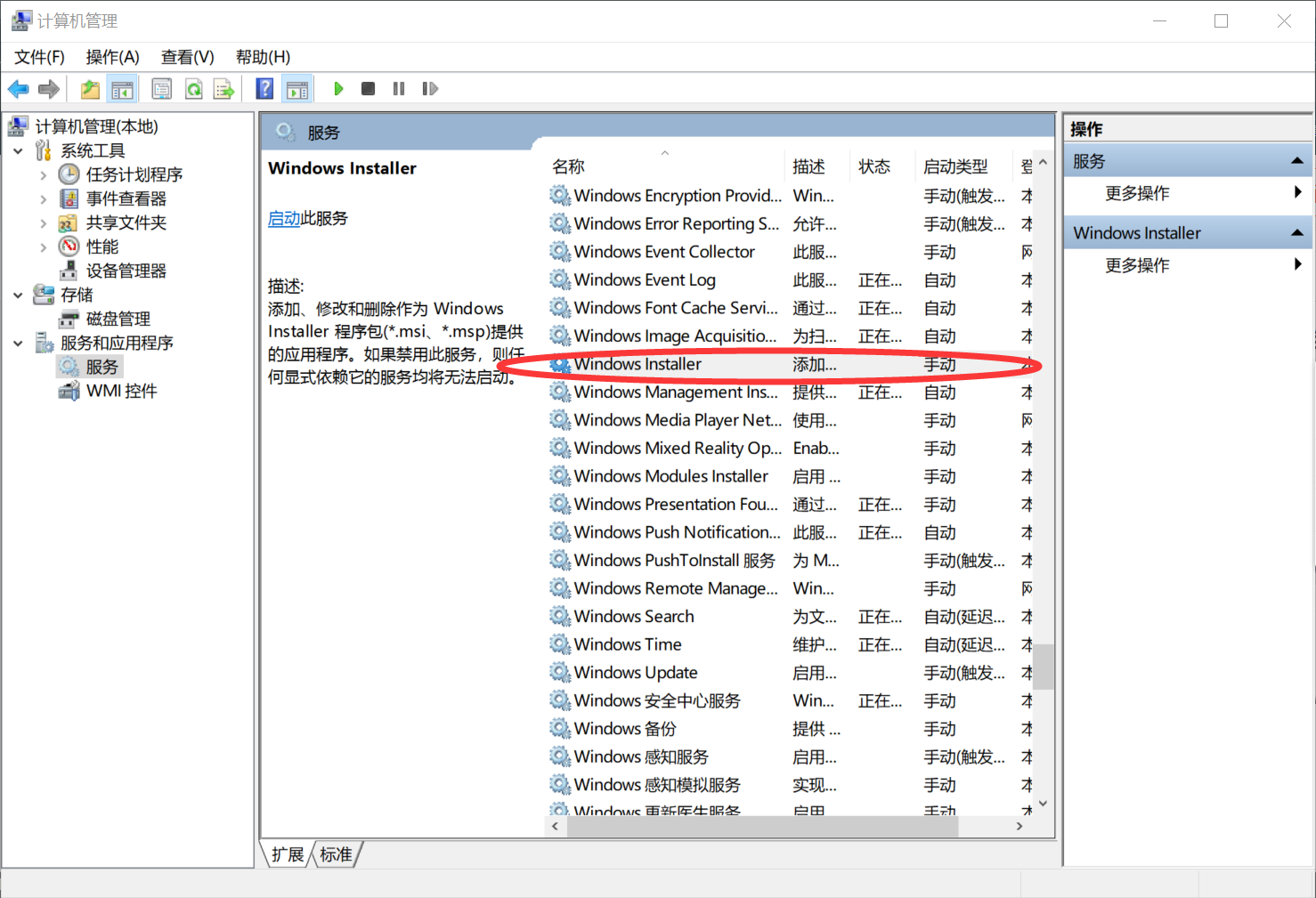Expand the 性能 node arrow
The image size is (1316, 898).
[x=43, y=247]
